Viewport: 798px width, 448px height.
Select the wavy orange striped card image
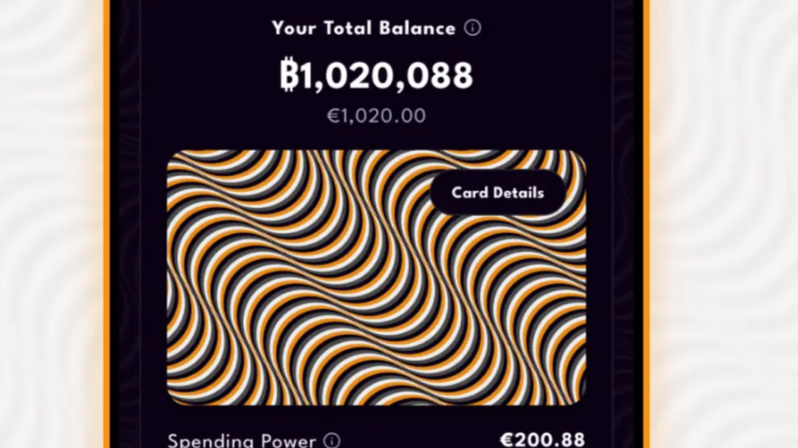pos(376,277)
